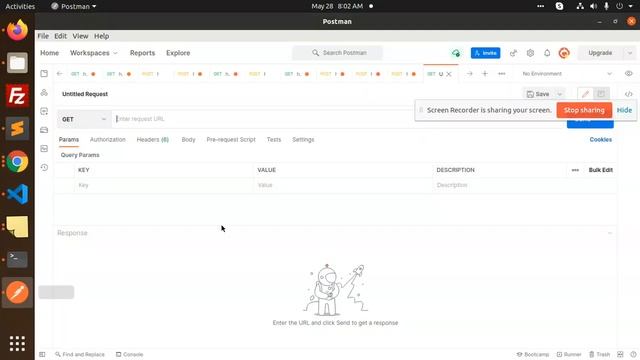Switch to the Body tab
This screenshot has width=640, height=360.
click(x=188, y=140)
